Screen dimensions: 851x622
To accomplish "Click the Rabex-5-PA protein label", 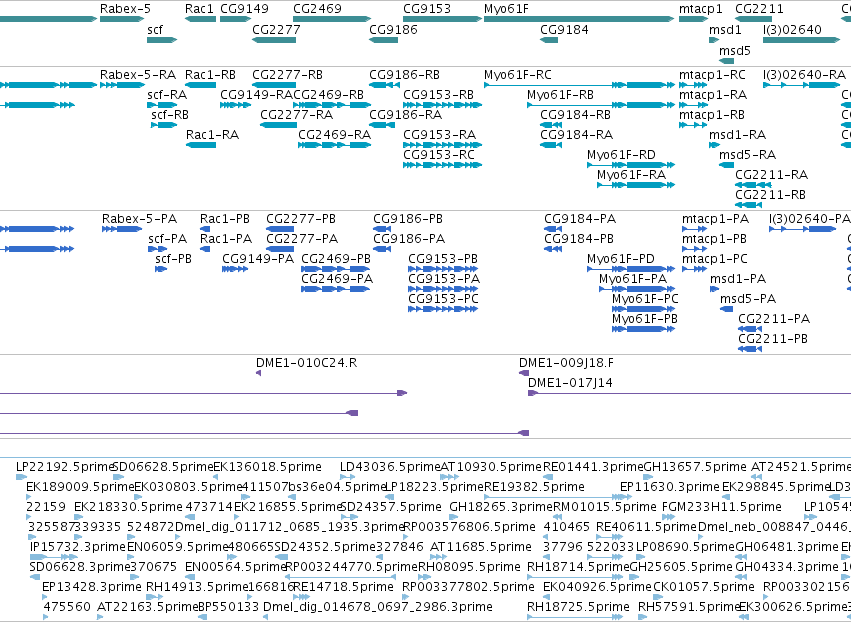I will (139, 219).
